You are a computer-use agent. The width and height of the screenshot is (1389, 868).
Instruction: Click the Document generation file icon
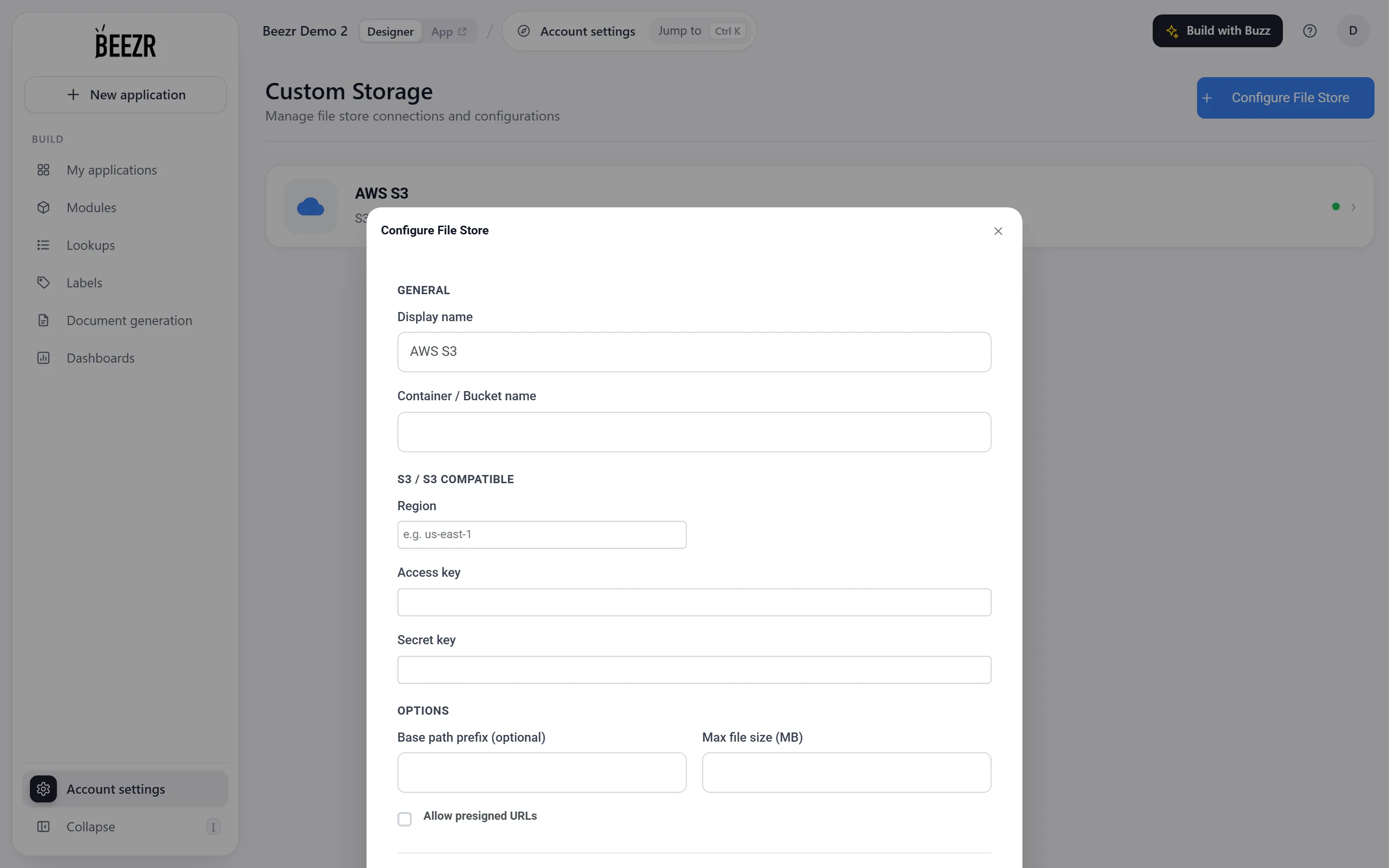coord(43,320)
